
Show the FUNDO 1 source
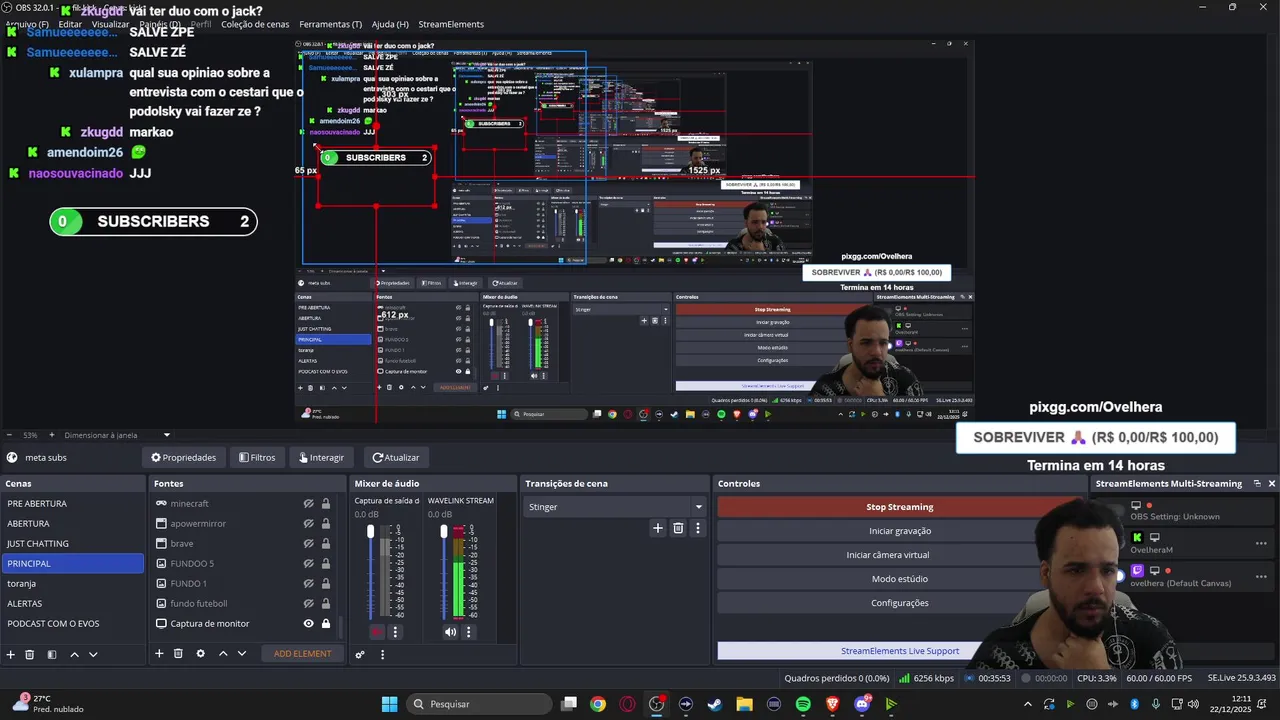click(x=309, y=583)
